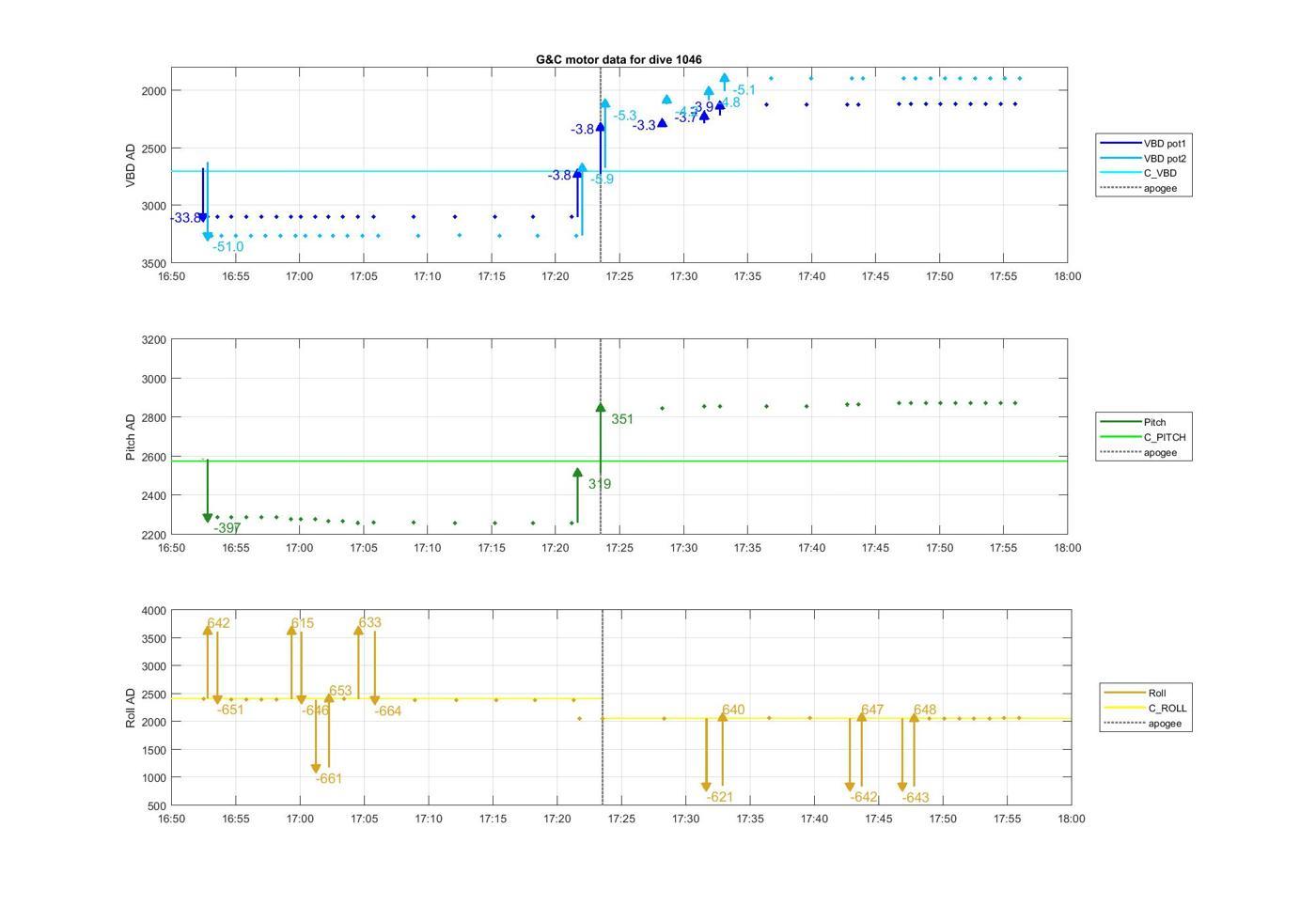Click the -5.9 VBD annotation

click(x=602, y=179)
